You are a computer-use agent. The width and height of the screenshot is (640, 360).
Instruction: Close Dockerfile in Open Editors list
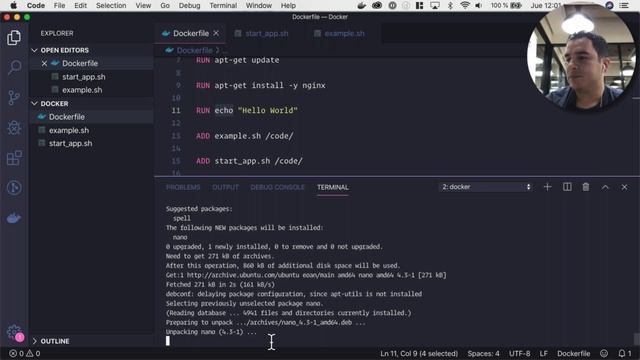44,63
